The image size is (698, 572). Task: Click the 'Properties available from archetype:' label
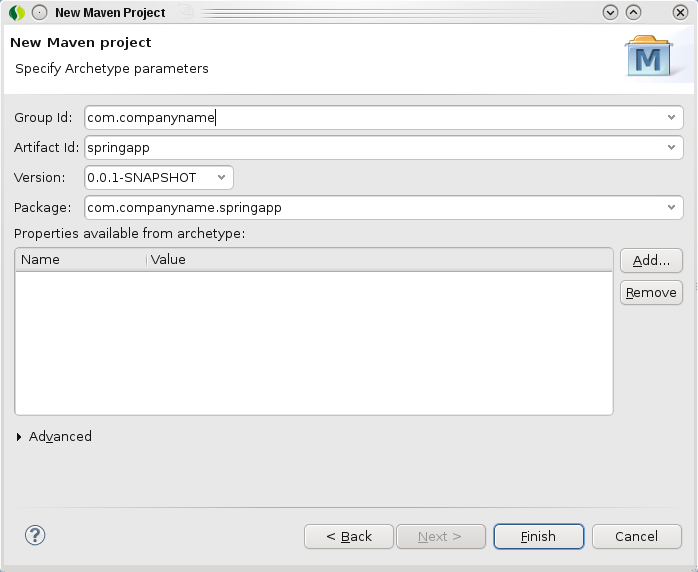pyautogui.click(x=130, y=233)
